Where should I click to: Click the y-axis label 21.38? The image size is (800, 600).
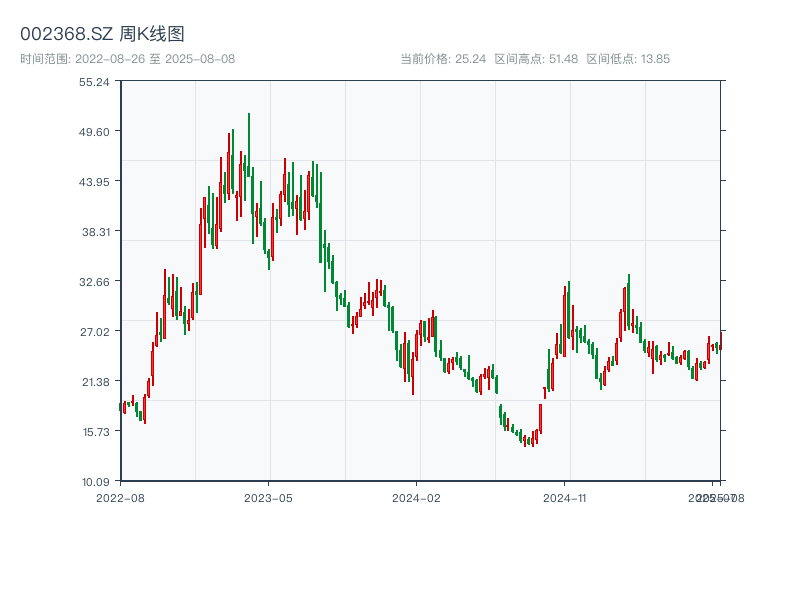[96, 382]
